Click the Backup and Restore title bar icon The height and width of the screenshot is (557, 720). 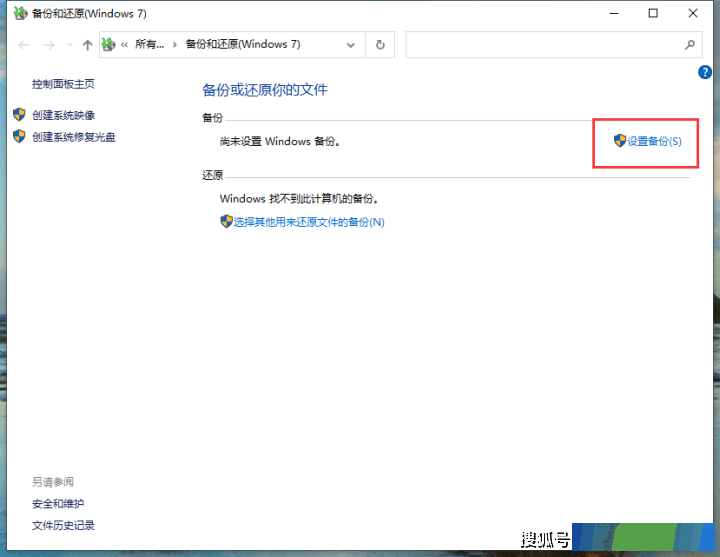(20, 13)
